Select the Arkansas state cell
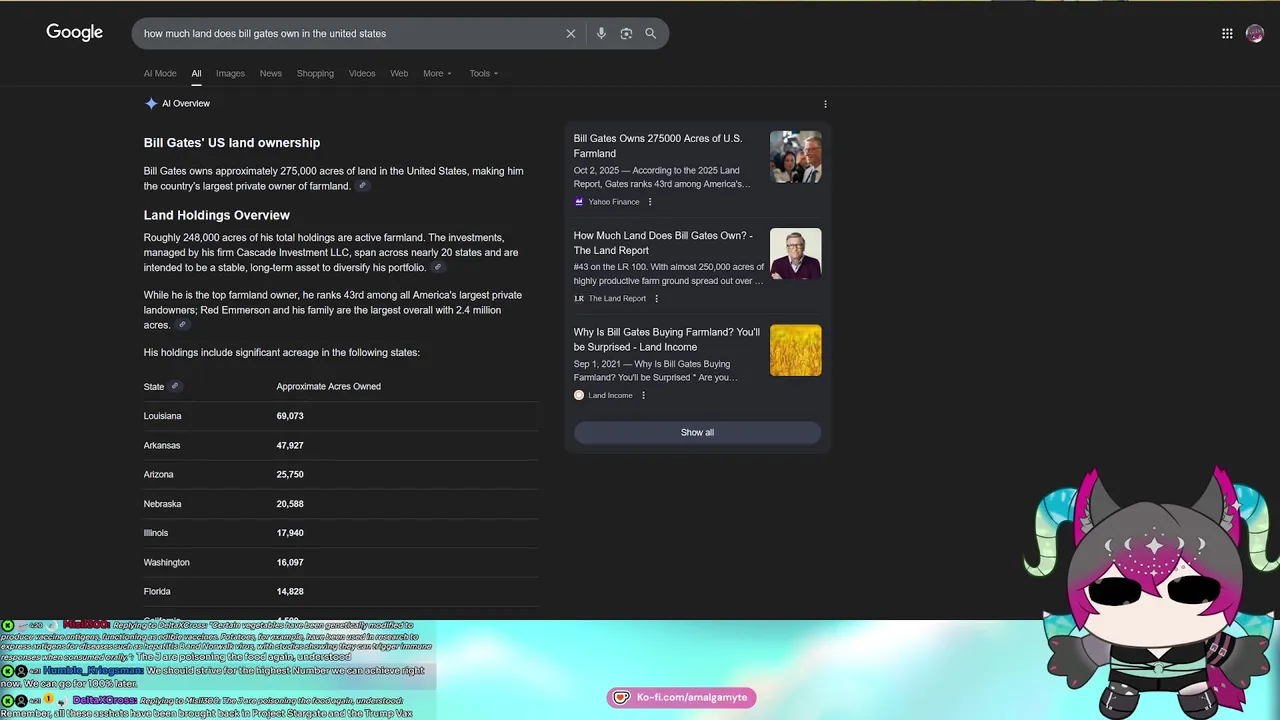1280x720 pixels. (x=162, y=445)
